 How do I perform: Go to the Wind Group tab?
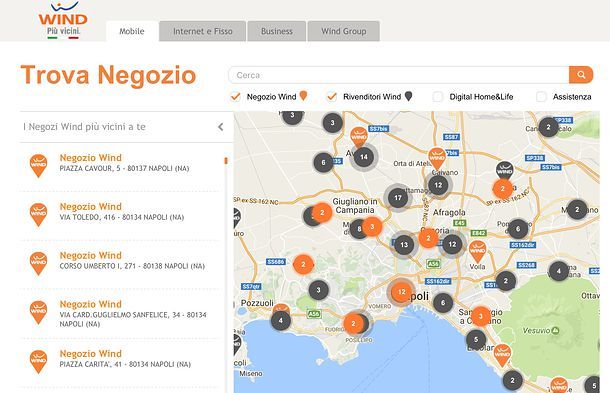tap(344, 31)
